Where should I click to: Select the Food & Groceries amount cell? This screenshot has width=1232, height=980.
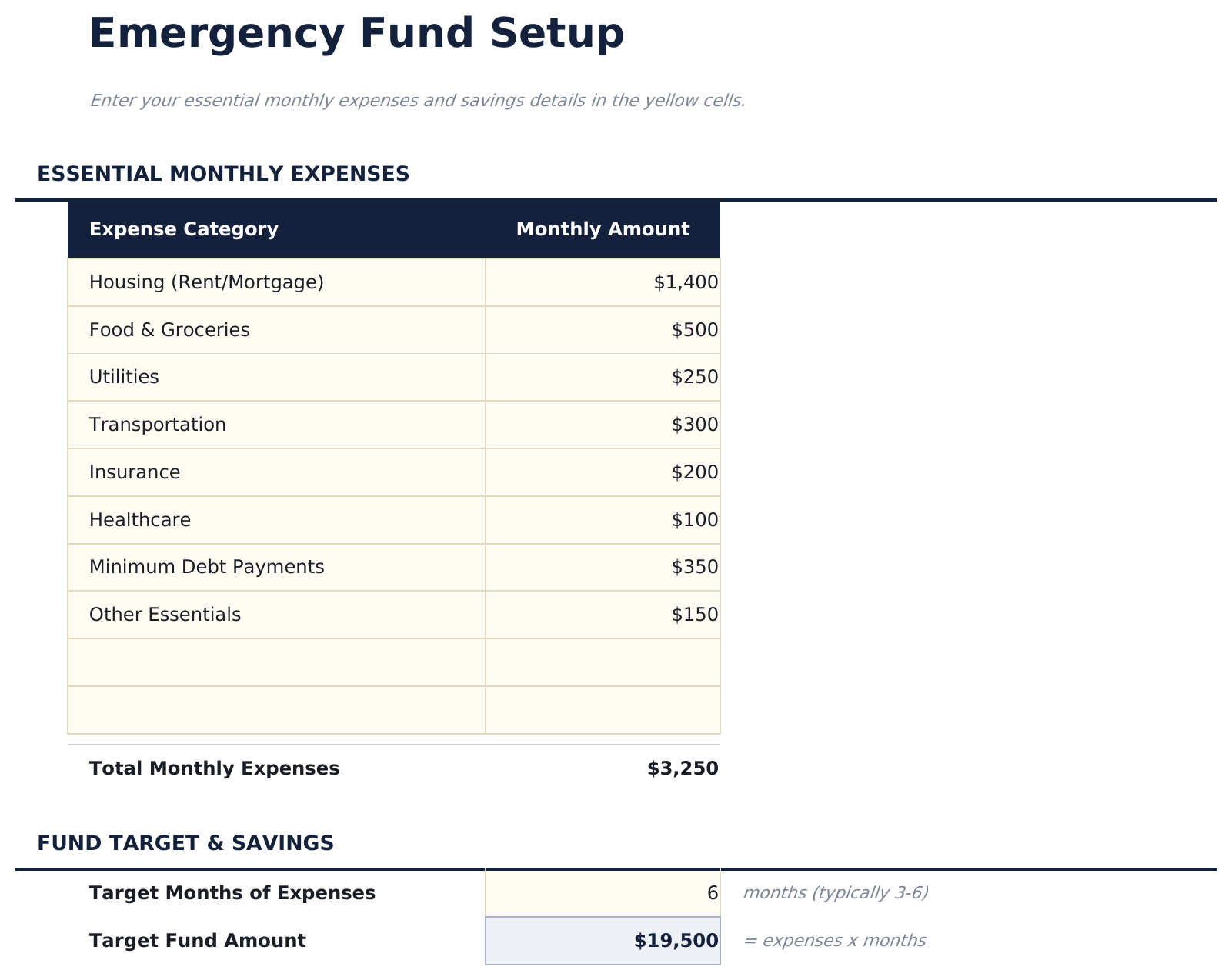(x=603, y=330)
